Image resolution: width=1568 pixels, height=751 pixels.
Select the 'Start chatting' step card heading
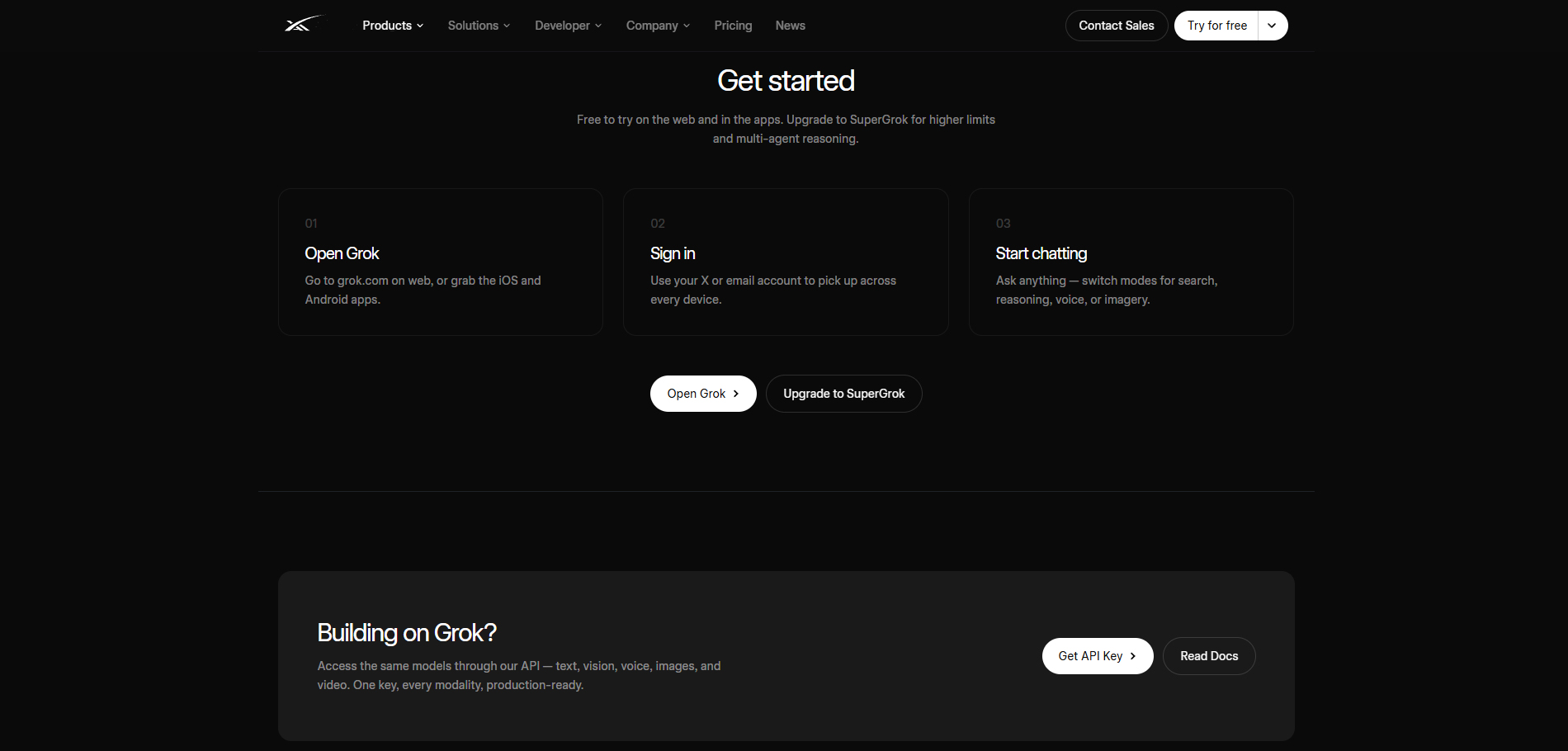point(1041,253)
